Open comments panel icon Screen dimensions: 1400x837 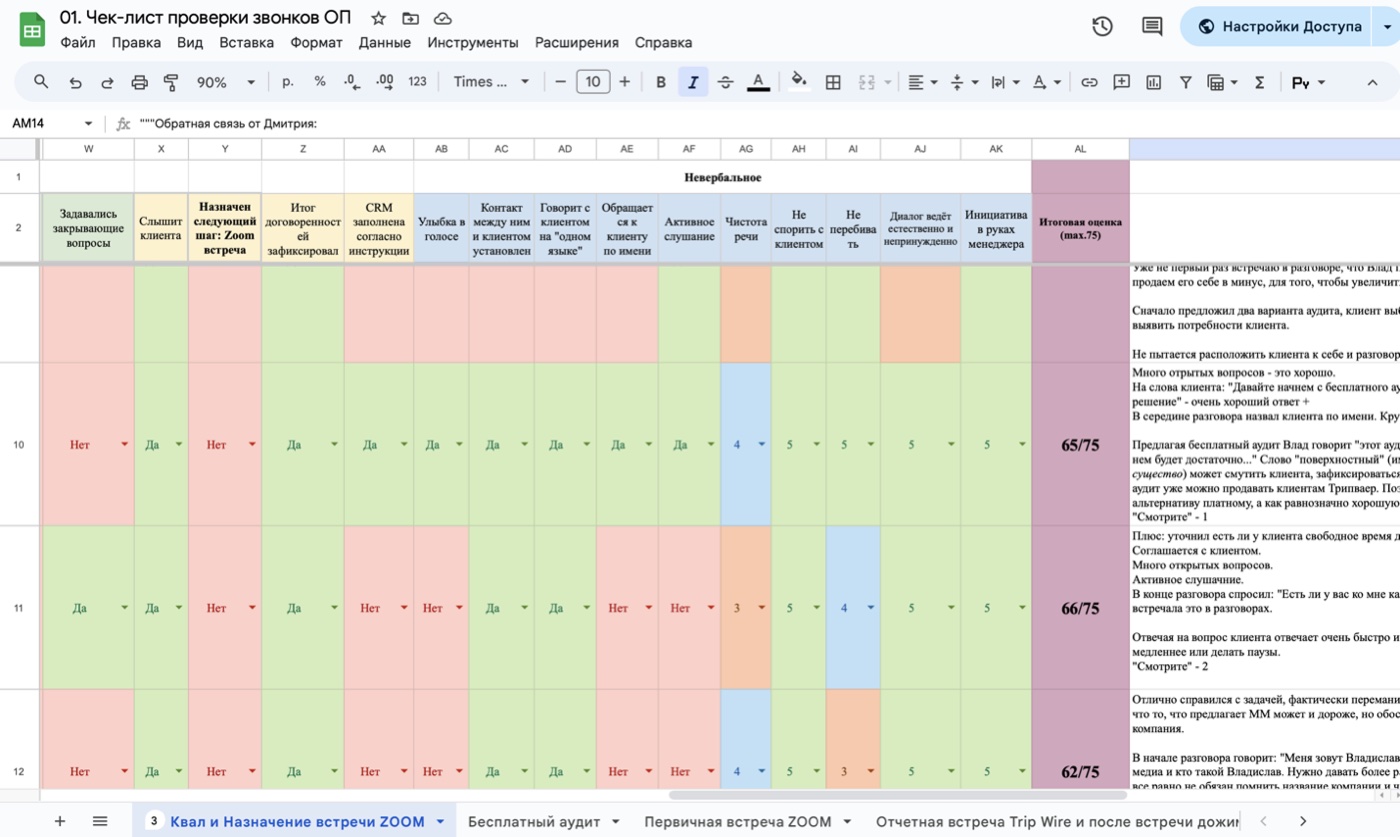click(x=1152, y=27)
